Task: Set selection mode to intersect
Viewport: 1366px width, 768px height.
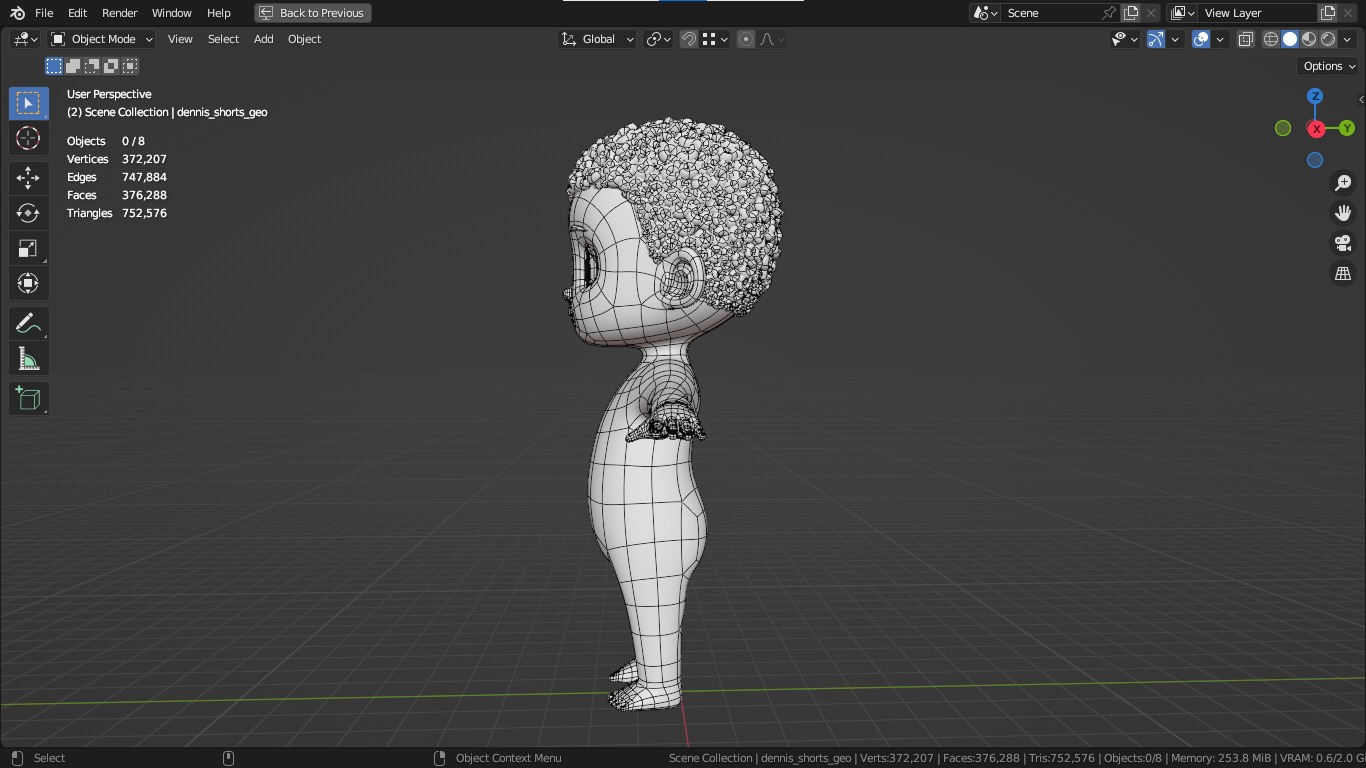Action: pyautogui.click(x=130, y=66)
